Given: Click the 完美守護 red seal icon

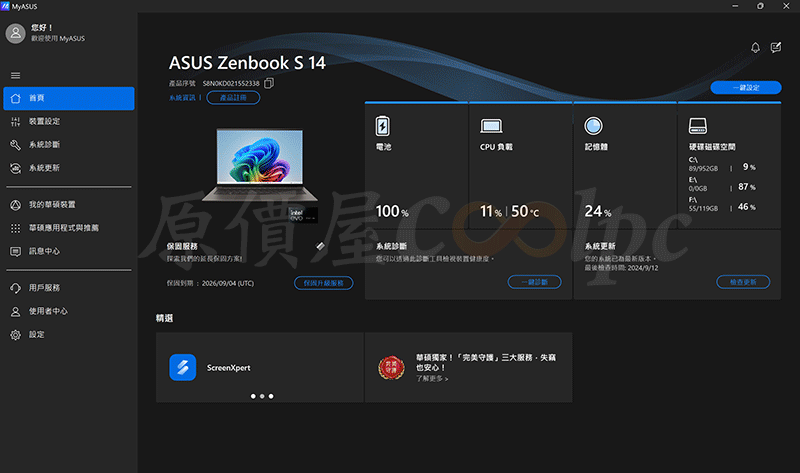Looking at the screenshot, I should pyautogui.click(x=391, y=367).
